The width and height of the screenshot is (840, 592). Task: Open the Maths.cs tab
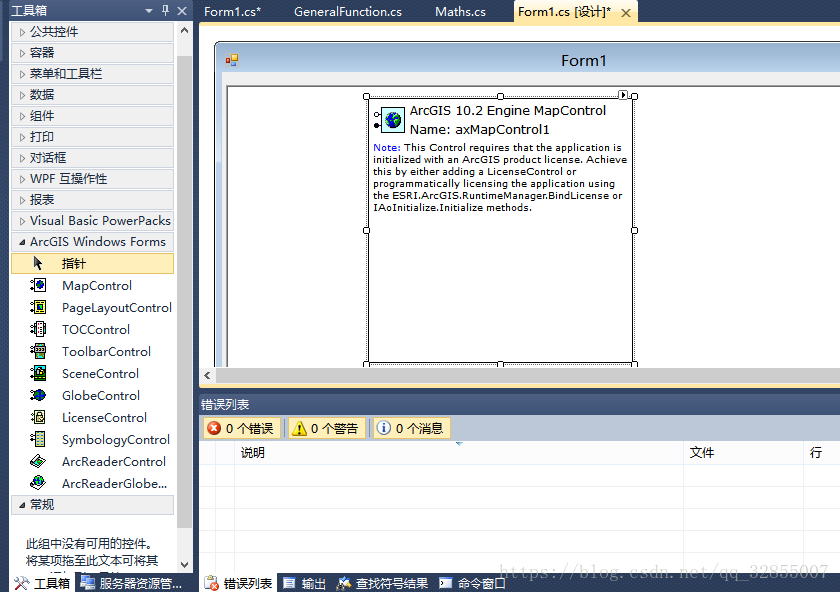(460, 12)
